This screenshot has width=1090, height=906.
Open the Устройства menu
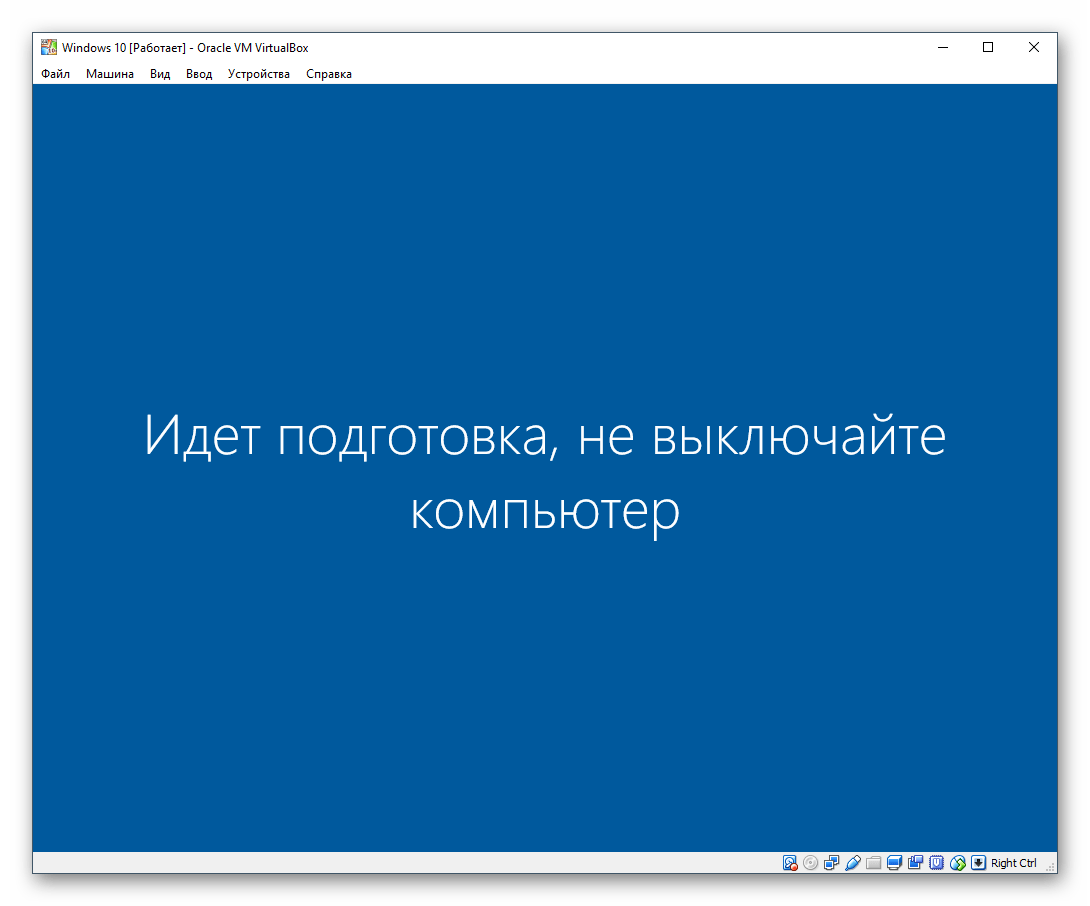pos(258,74)
